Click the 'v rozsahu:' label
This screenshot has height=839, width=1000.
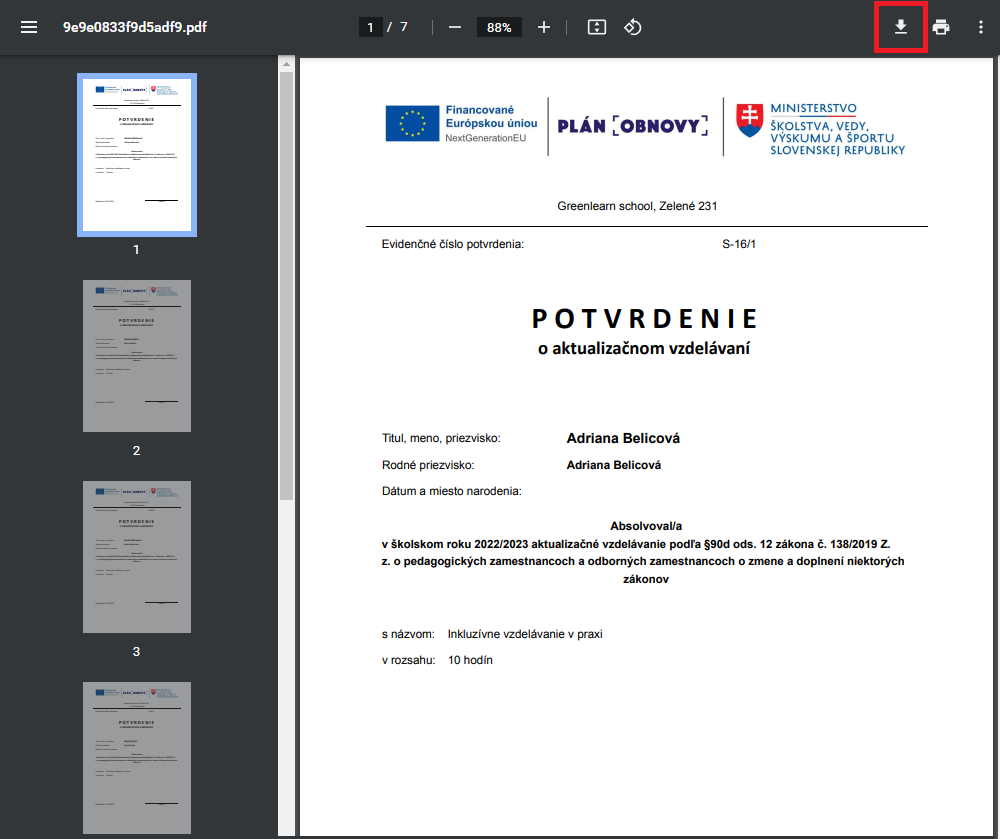pyautogui.click(x=409, y=660)
